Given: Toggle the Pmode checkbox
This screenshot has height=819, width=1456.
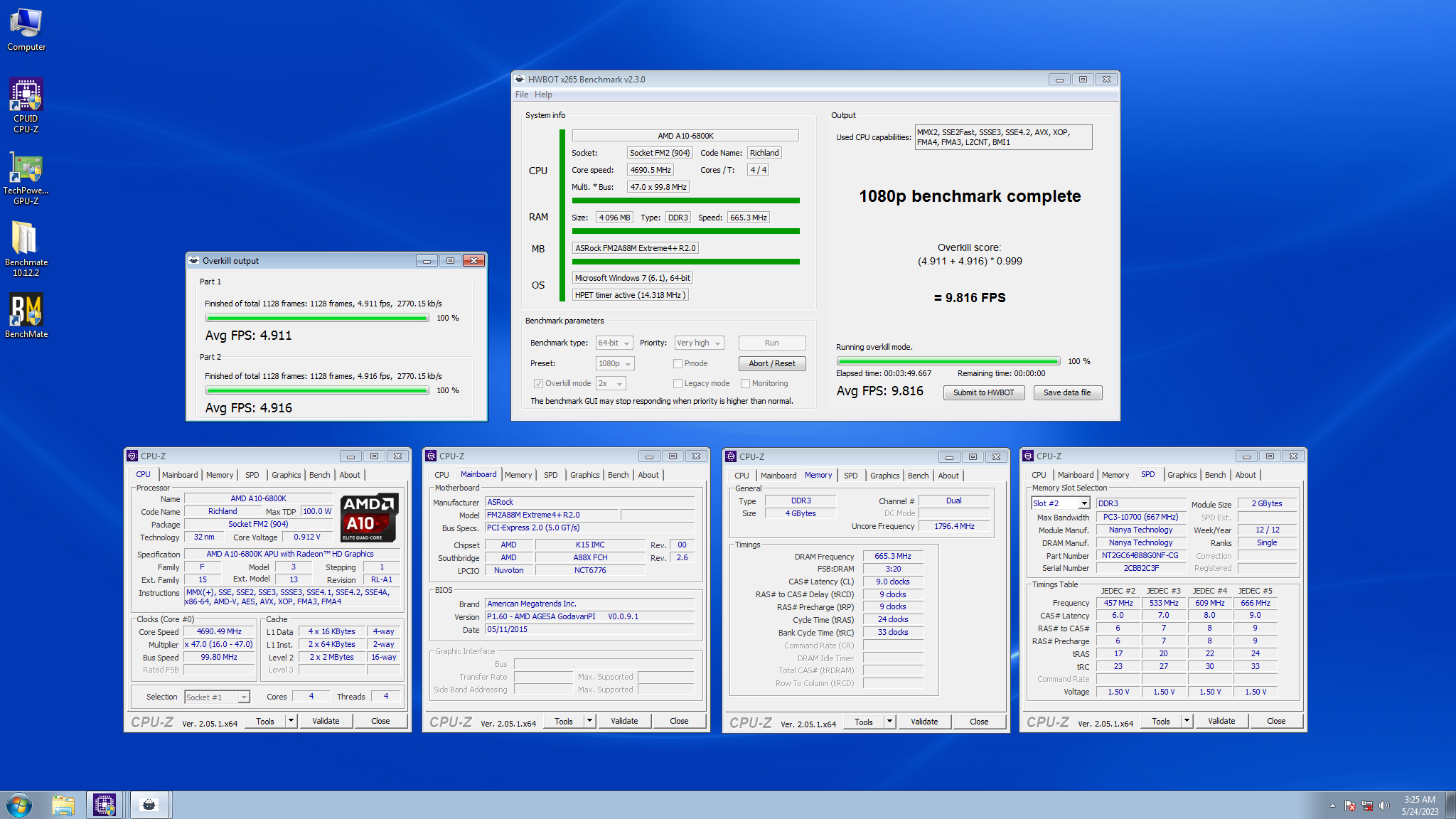Looking at the screenshot, I should point(678,363).
